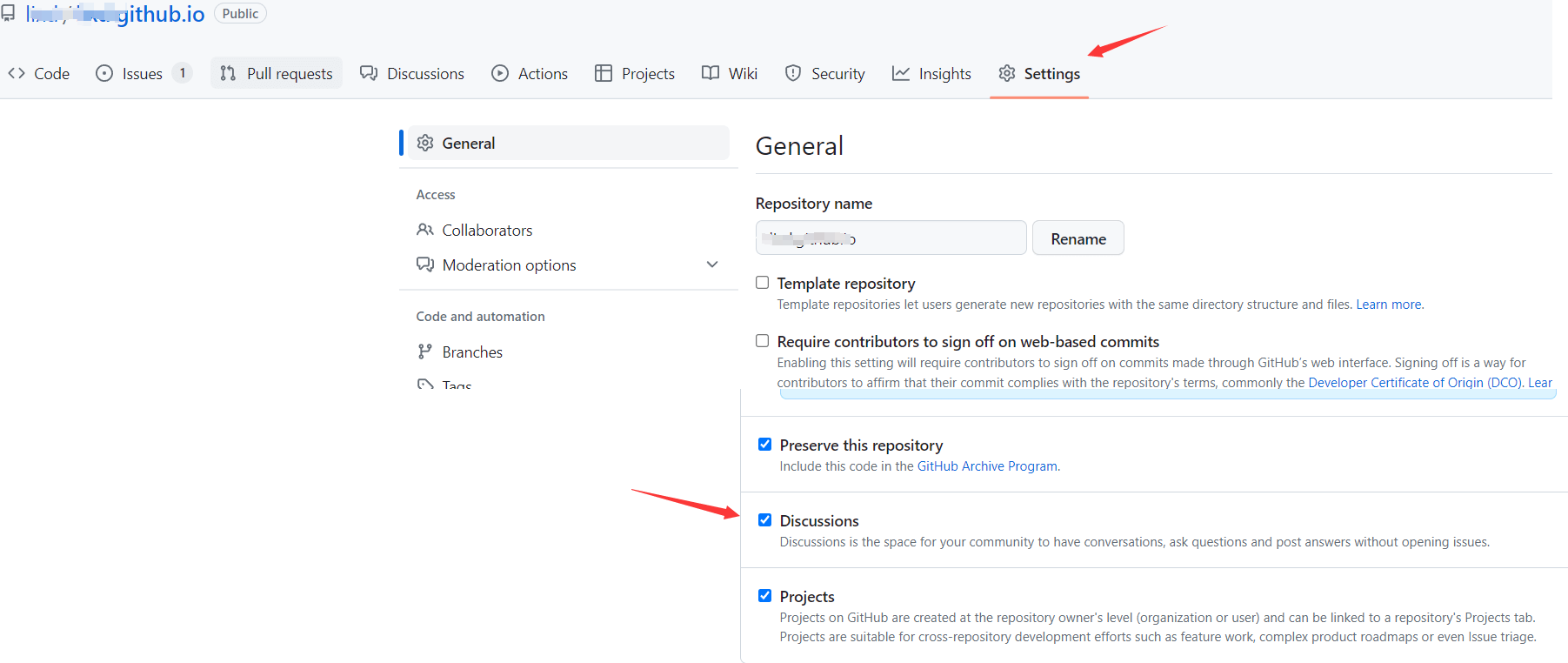Screen dimensions: 1568x663
Task: Toggle the Projects feature checkbox
Action: (765, 596)
